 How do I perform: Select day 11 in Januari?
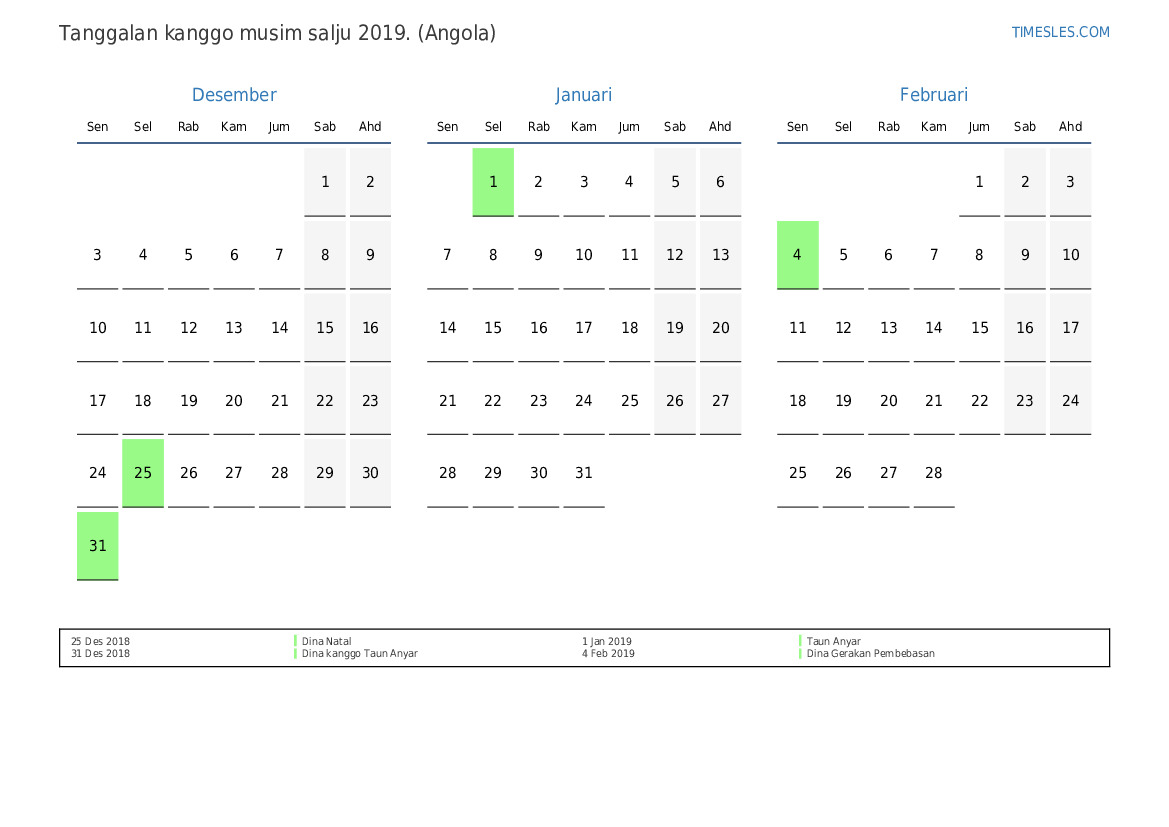629,255
